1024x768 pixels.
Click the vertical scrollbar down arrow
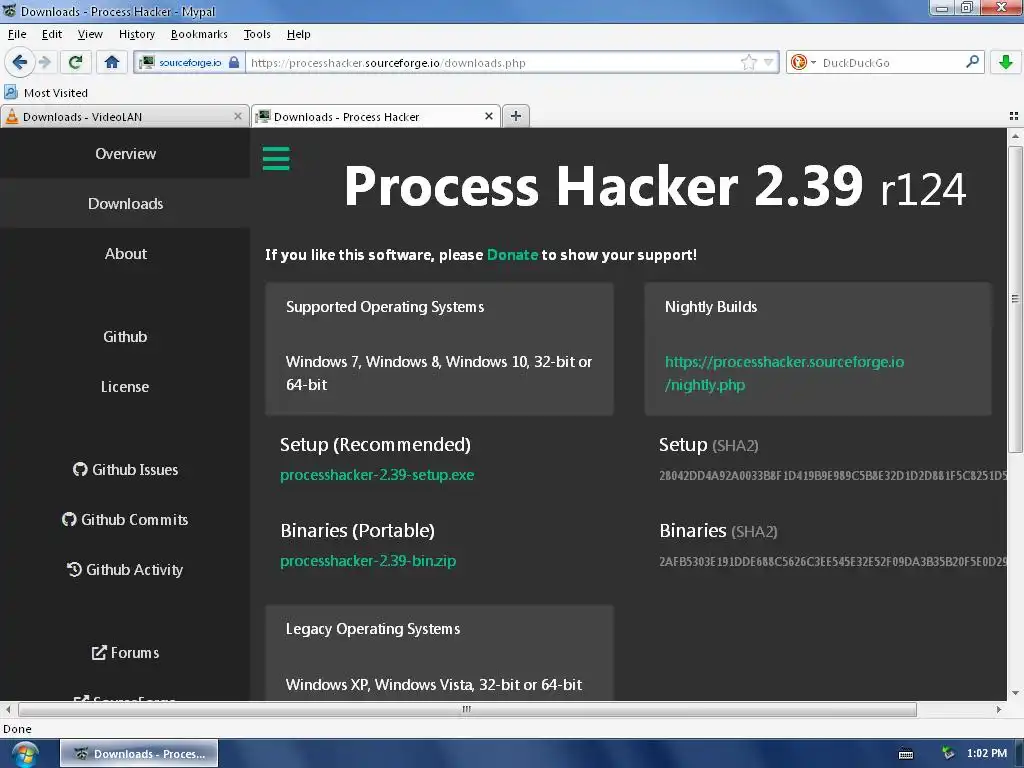1015,694
